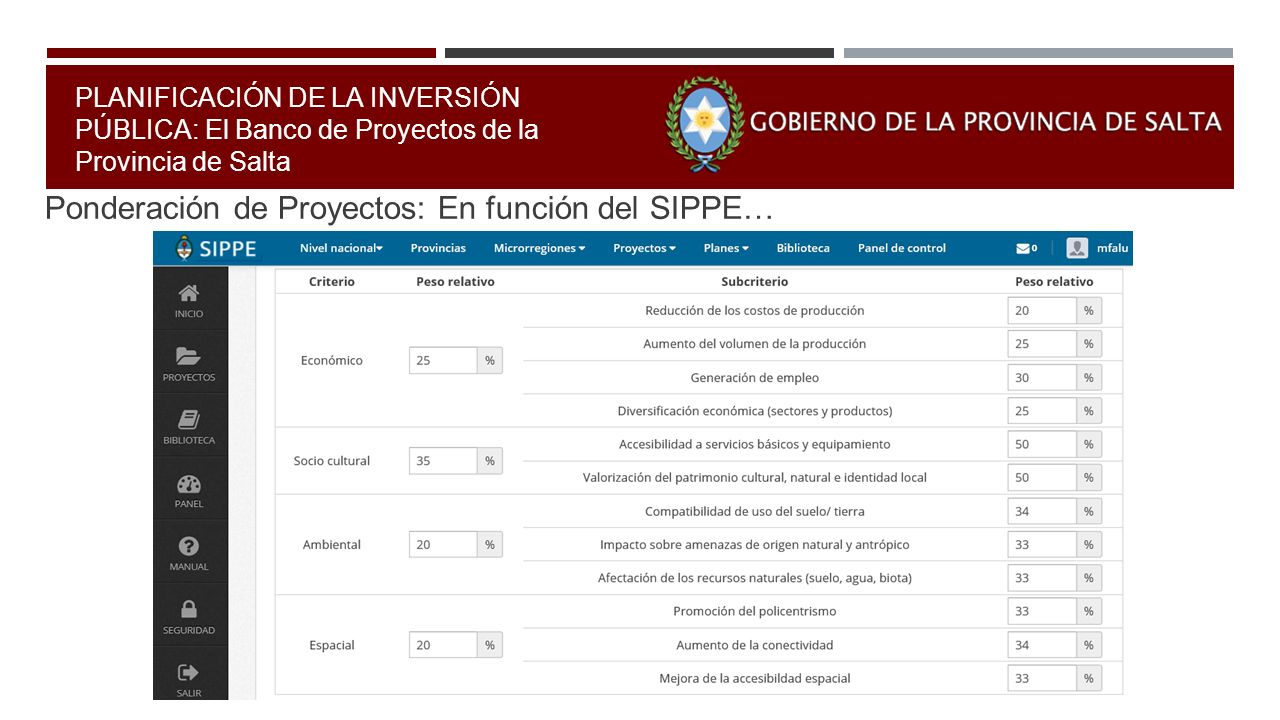
Task: Click the Espacial criterion label
Action: (332, 645)
